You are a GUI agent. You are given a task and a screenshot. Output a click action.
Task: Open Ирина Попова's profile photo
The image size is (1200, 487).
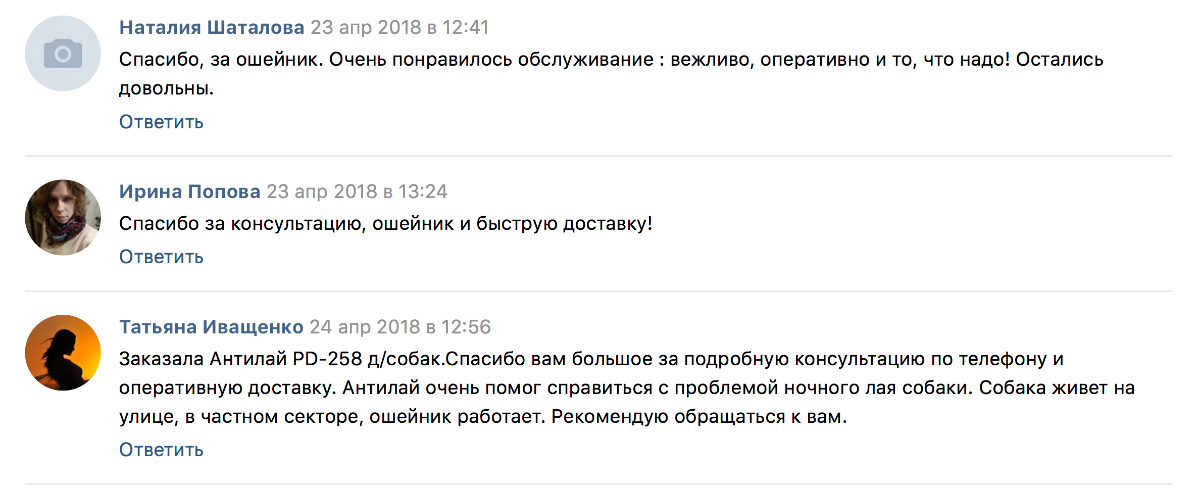pyautogui.click(x=63, y=217)
